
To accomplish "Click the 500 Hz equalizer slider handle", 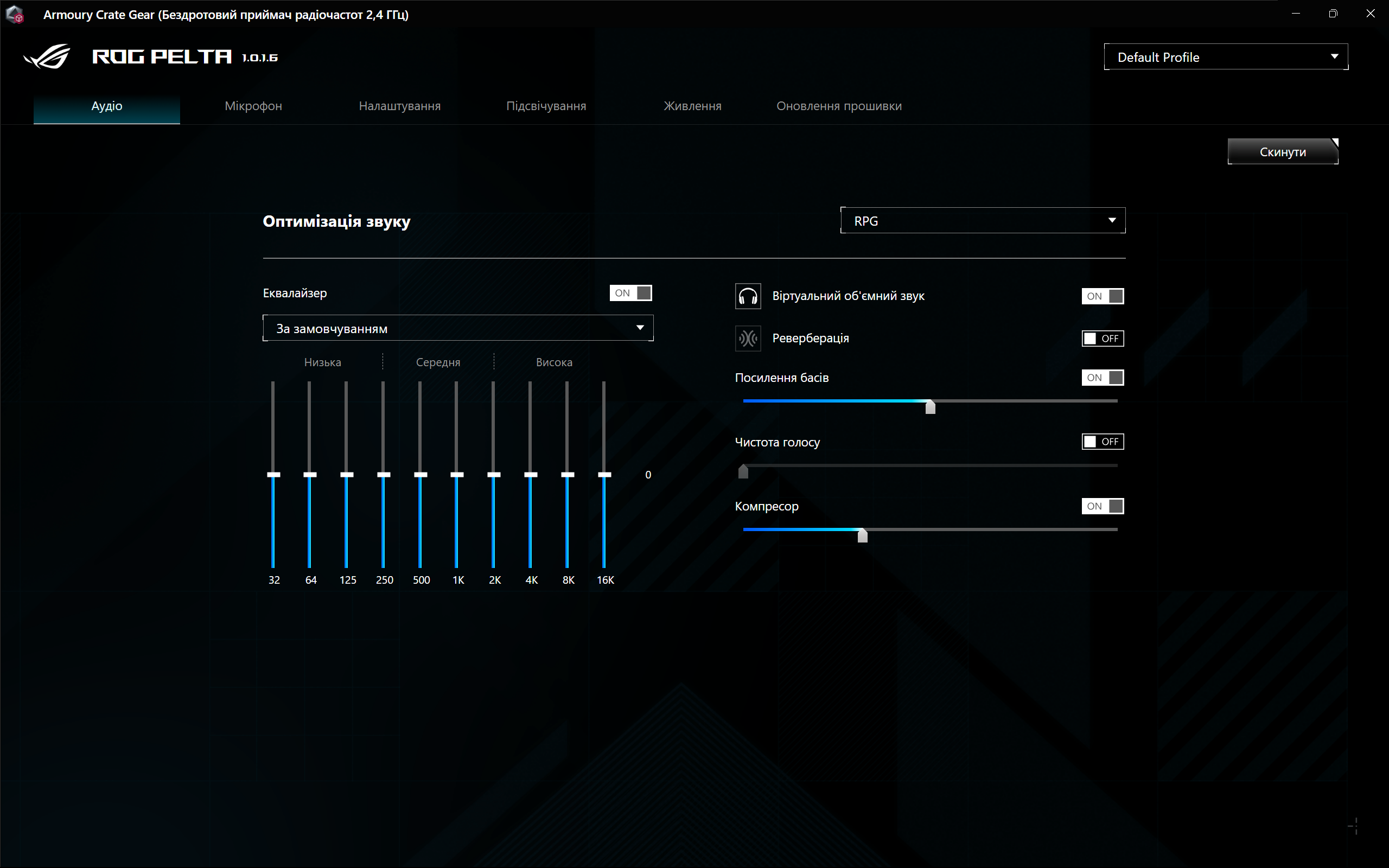I will point(420,475).
